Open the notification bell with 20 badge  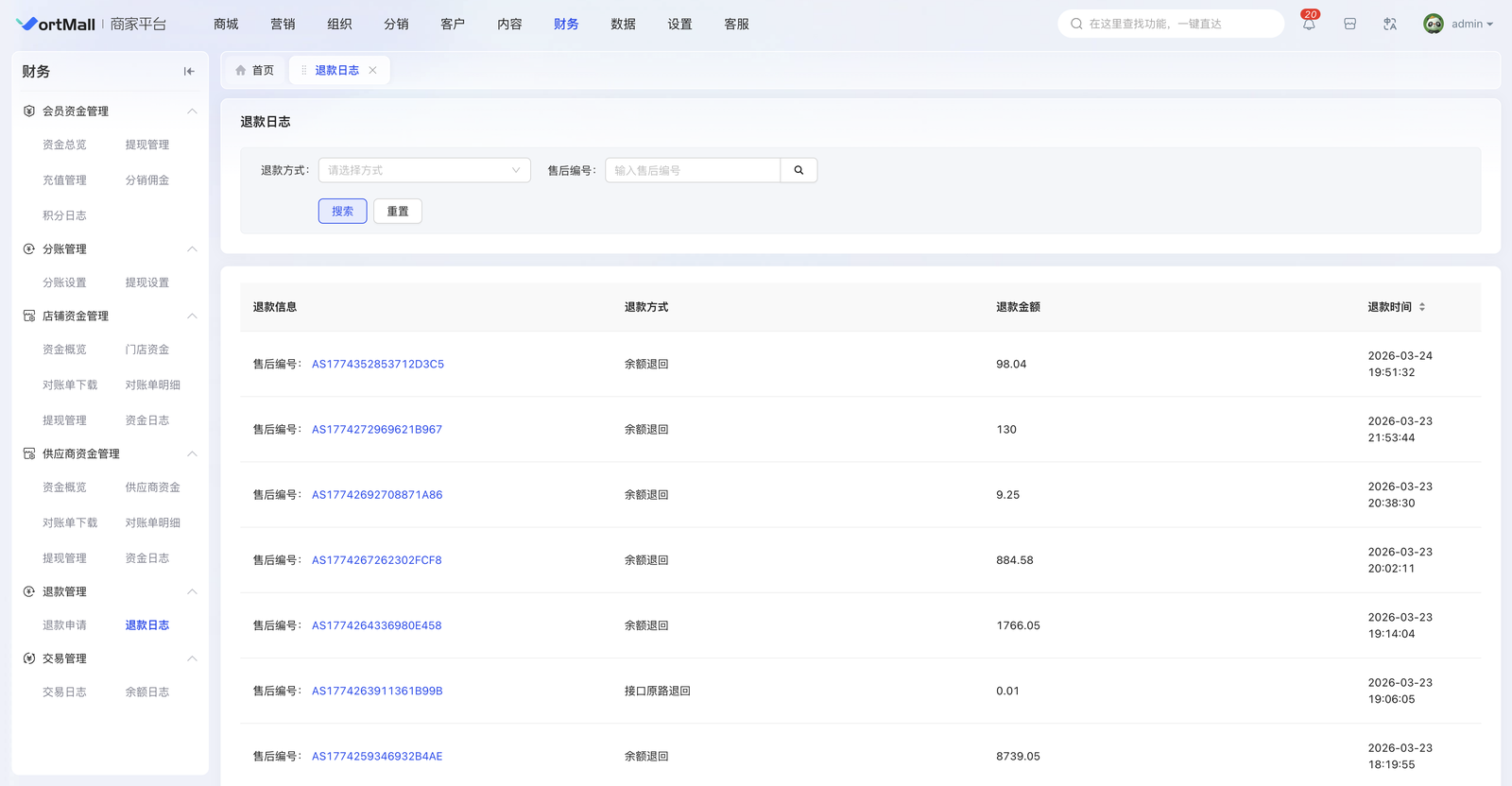click(x=1309, y=25)
